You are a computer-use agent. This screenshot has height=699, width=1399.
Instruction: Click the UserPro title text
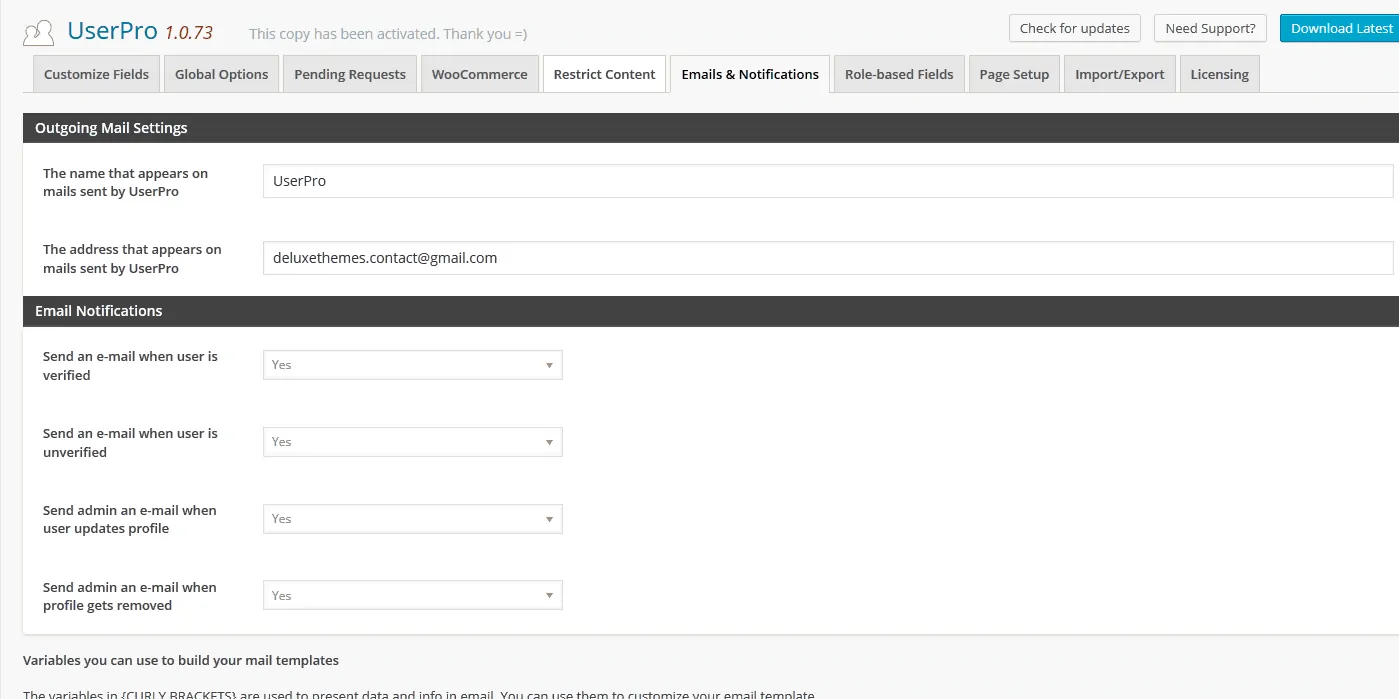tap(112, 31)
